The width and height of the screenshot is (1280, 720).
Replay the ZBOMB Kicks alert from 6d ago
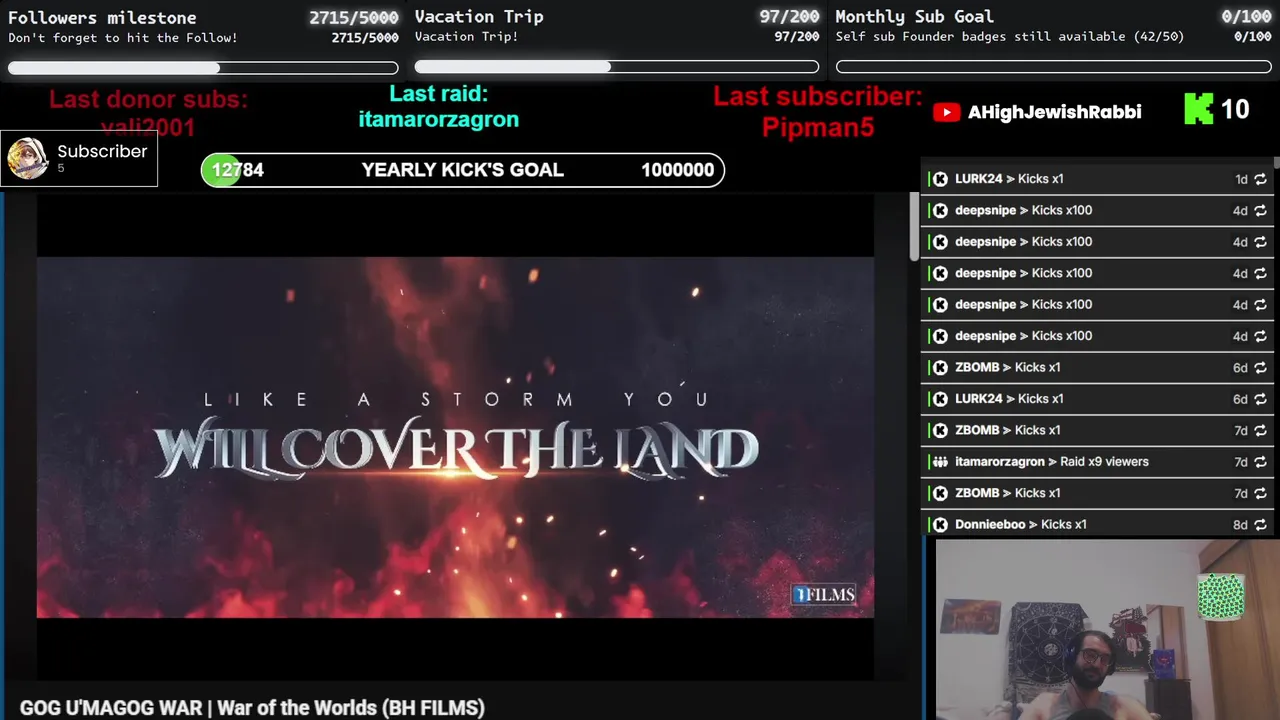[x=1260, y=368]
